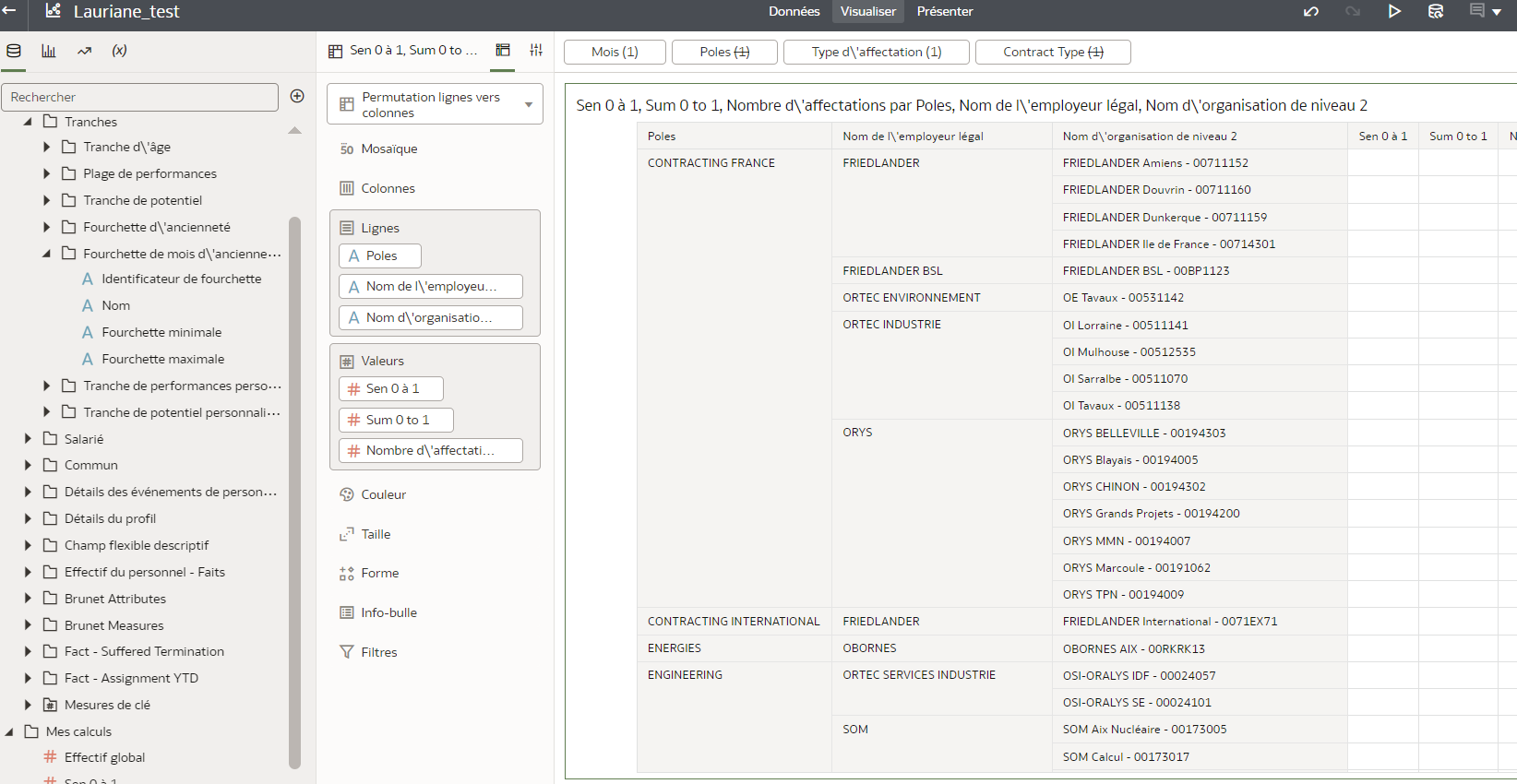Click the Info-bulle section icon
Image resolution: width=1517 pixels, height=784 pixels.
tap(347, 612)
